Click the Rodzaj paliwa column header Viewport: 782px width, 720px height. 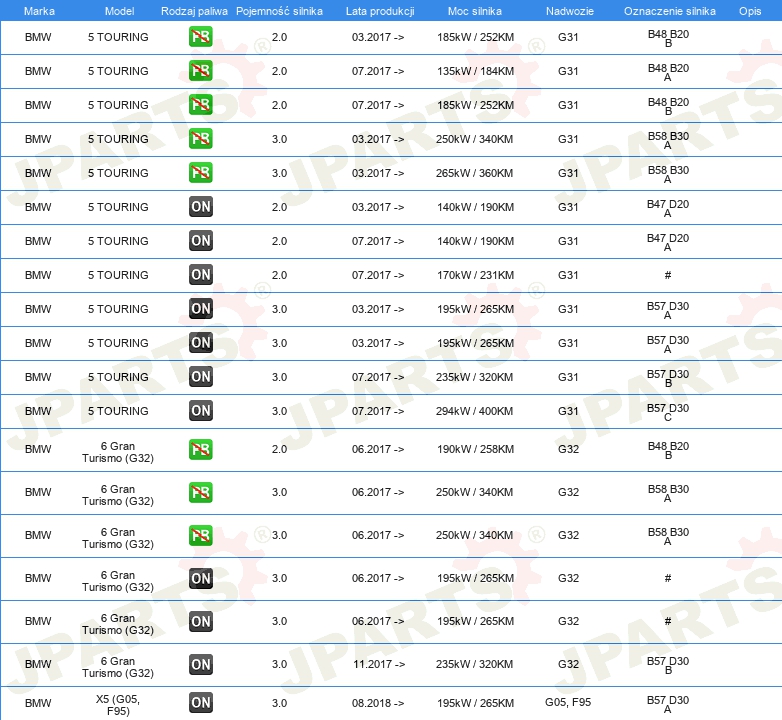pyautogui.click(x=194, y=11)
